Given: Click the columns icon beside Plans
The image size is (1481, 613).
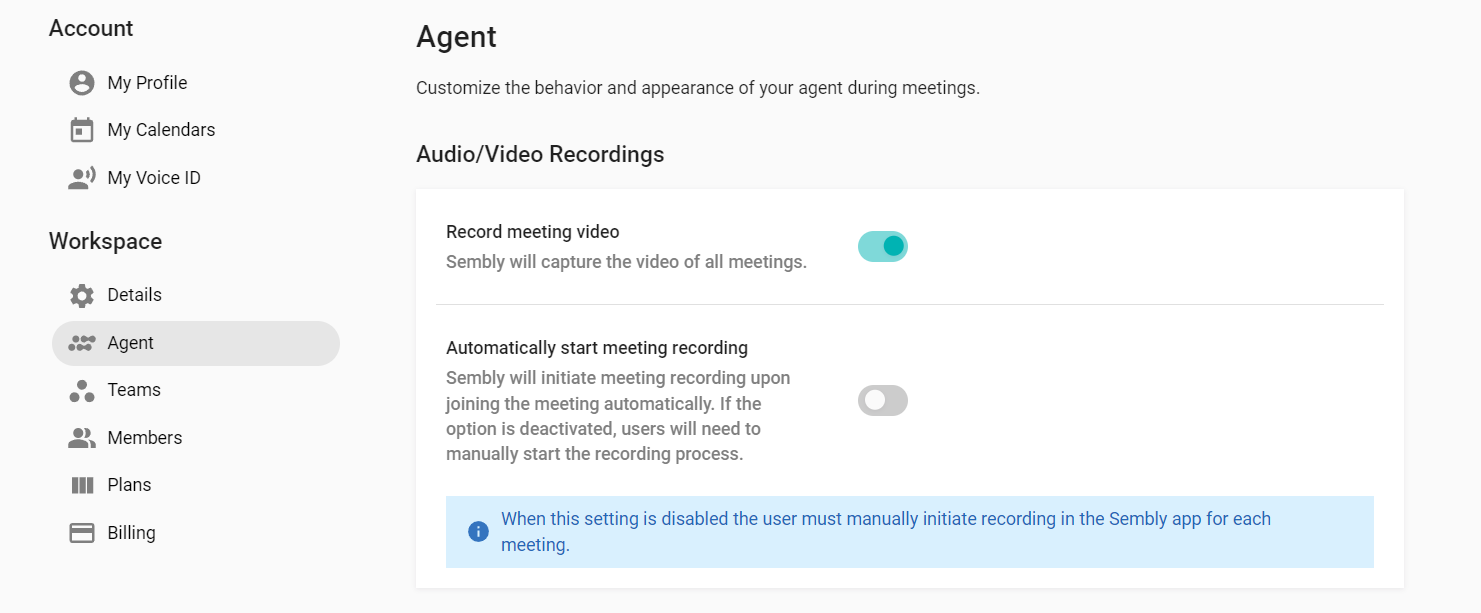Looking at the screenshot, I should (82, 485).
